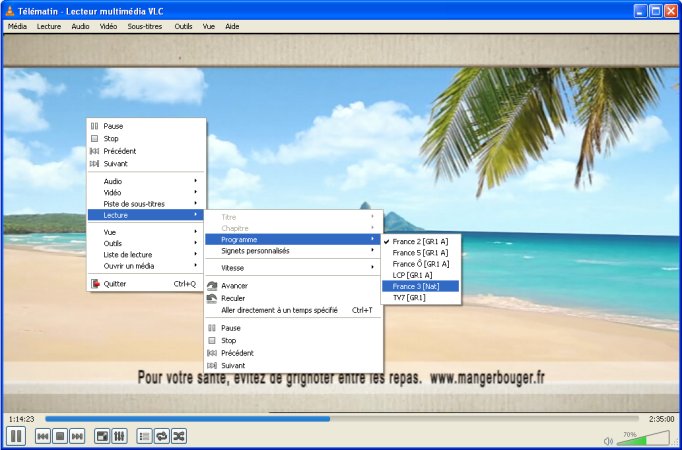Screen dimensions: 682x450
Task: Select Stop in the Lecture submenu
Action: 294,340
